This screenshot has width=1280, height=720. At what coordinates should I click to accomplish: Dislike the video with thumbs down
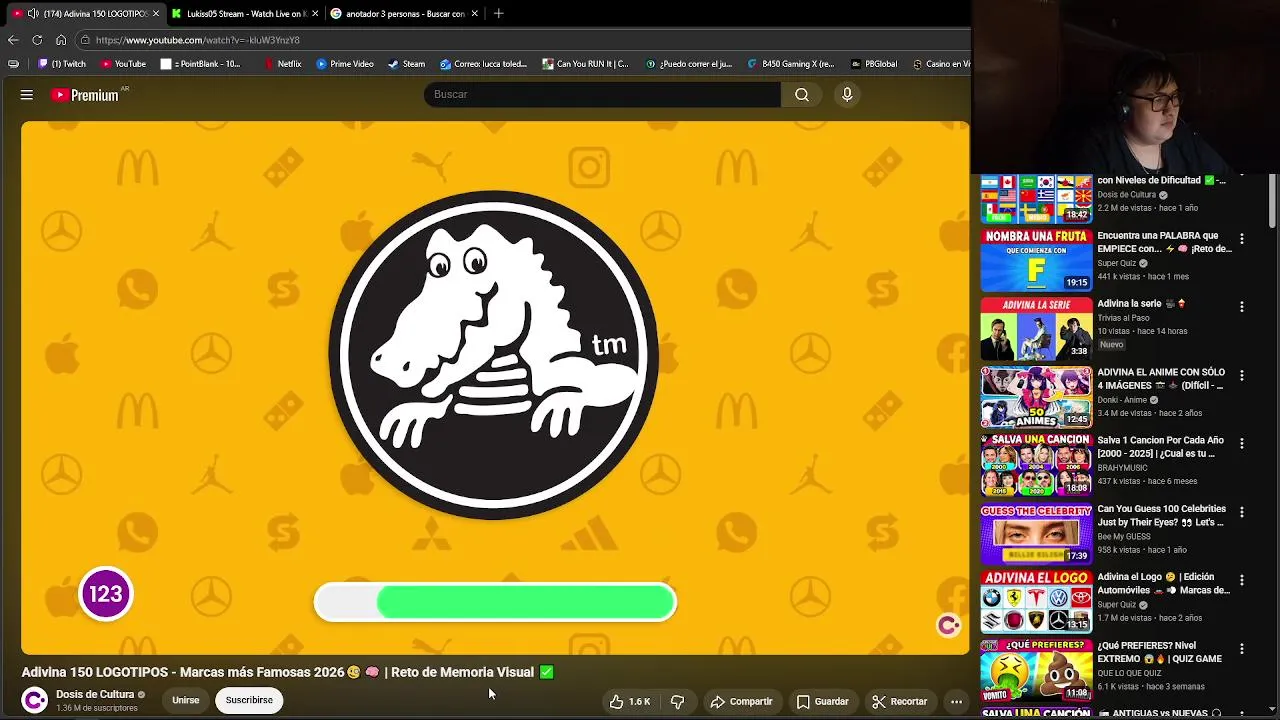coord(677,701)
